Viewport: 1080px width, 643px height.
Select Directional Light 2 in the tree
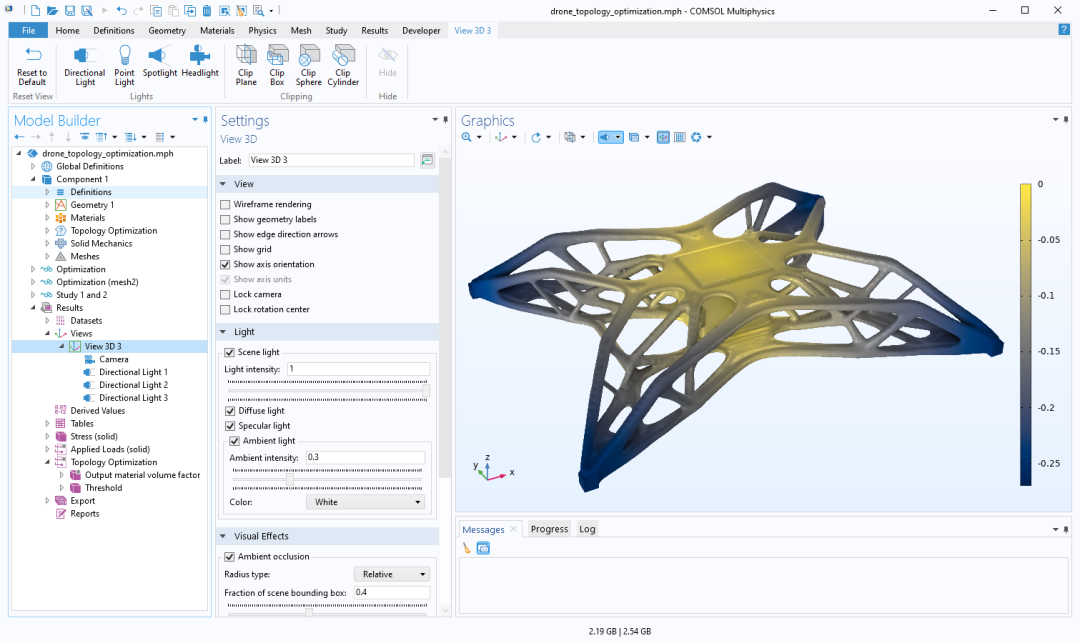click(x=133, y=386)
